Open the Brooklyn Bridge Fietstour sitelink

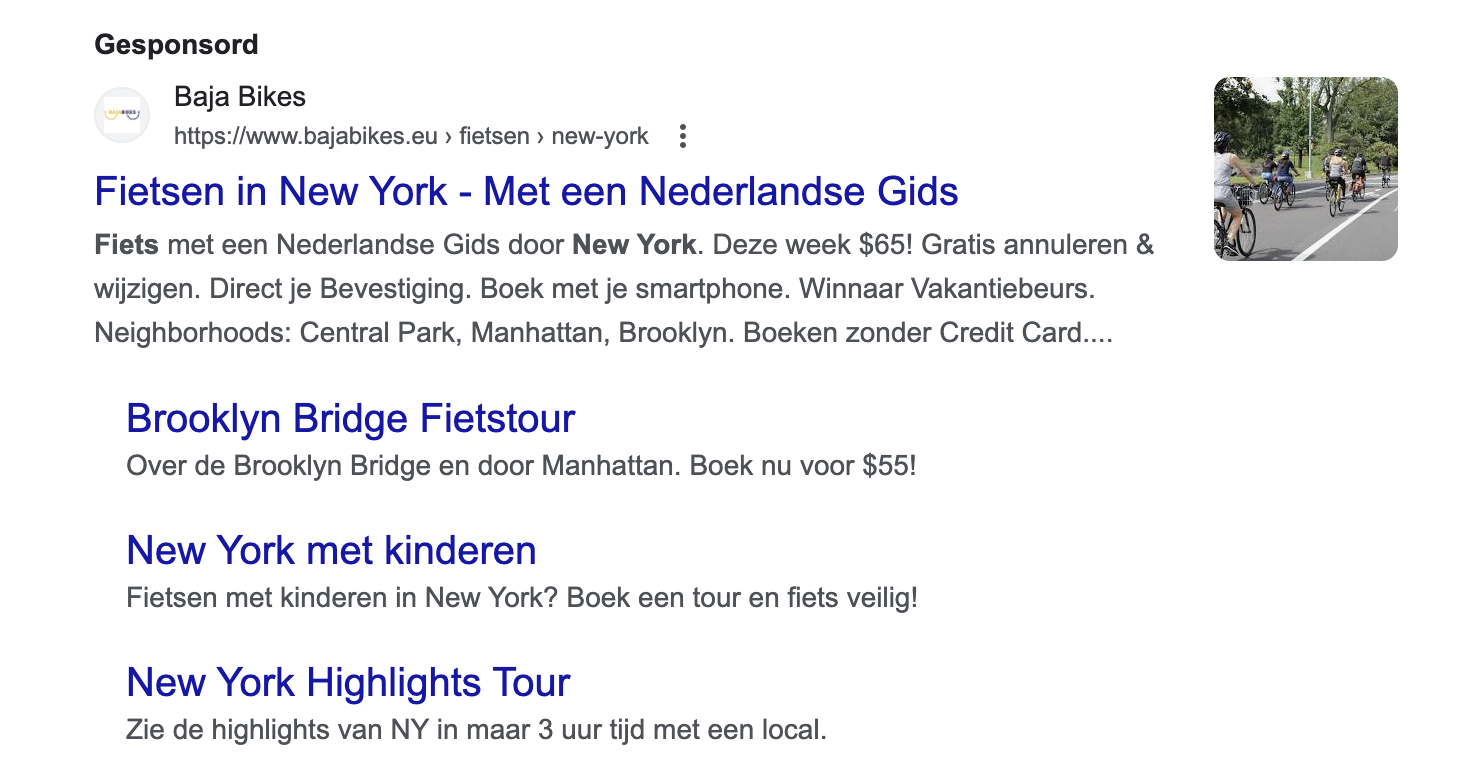[x=350, y=418]
